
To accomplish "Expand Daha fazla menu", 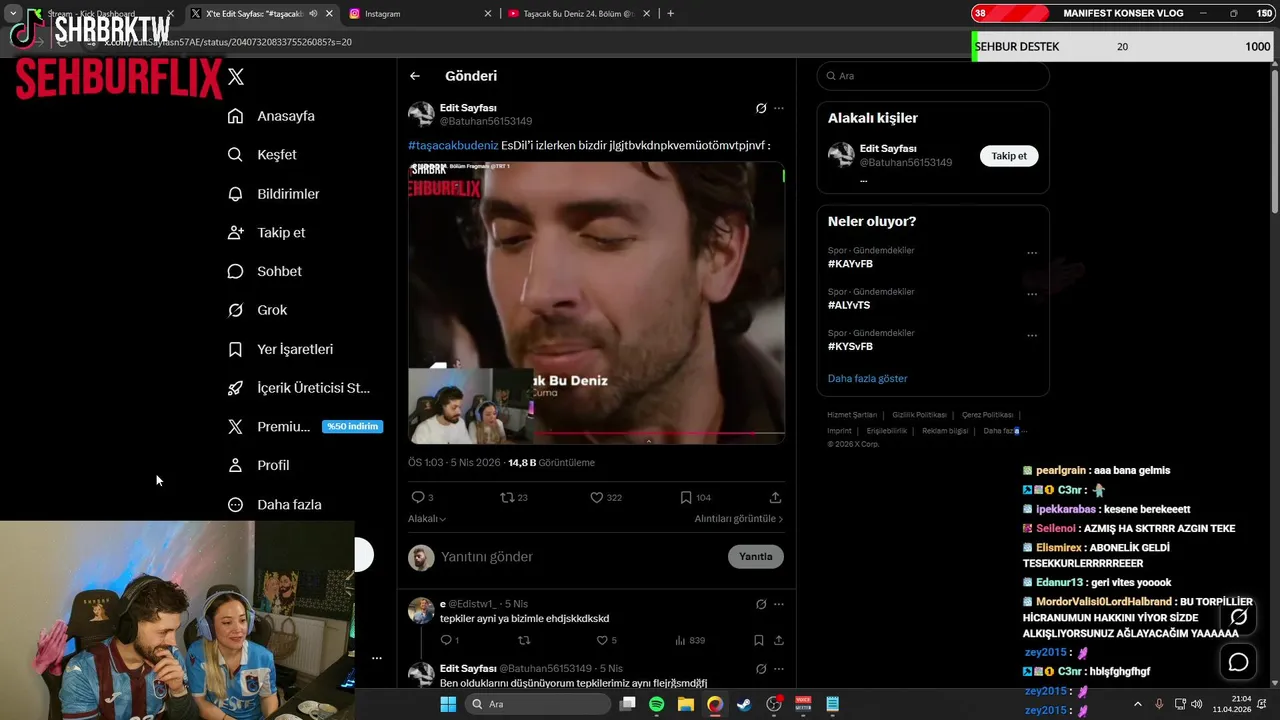I will point(274,505).
